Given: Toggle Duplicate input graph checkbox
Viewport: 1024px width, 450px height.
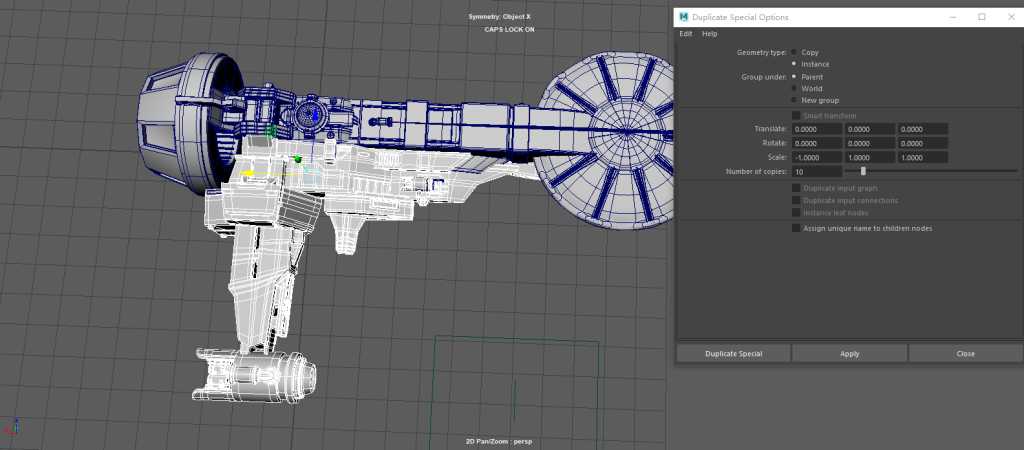Looking at the screenshot, I should point(795,188).
